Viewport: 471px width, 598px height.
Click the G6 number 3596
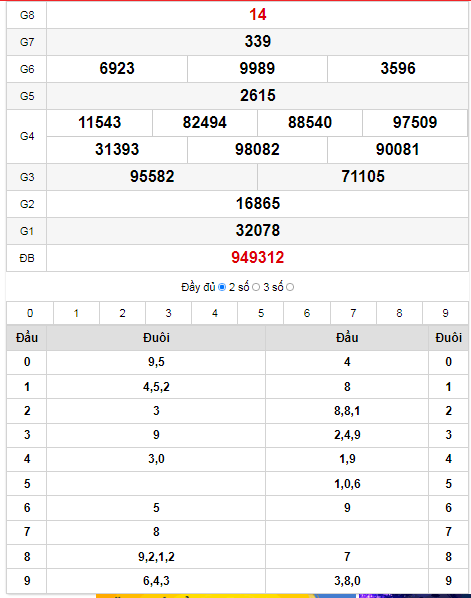(398, 69)
